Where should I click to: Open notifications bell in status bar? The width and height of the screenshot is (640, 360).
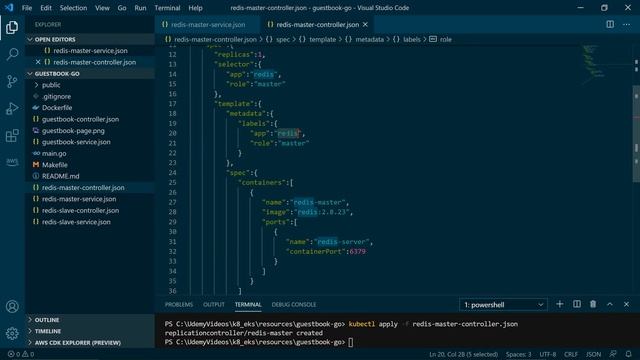click(629, 354)
